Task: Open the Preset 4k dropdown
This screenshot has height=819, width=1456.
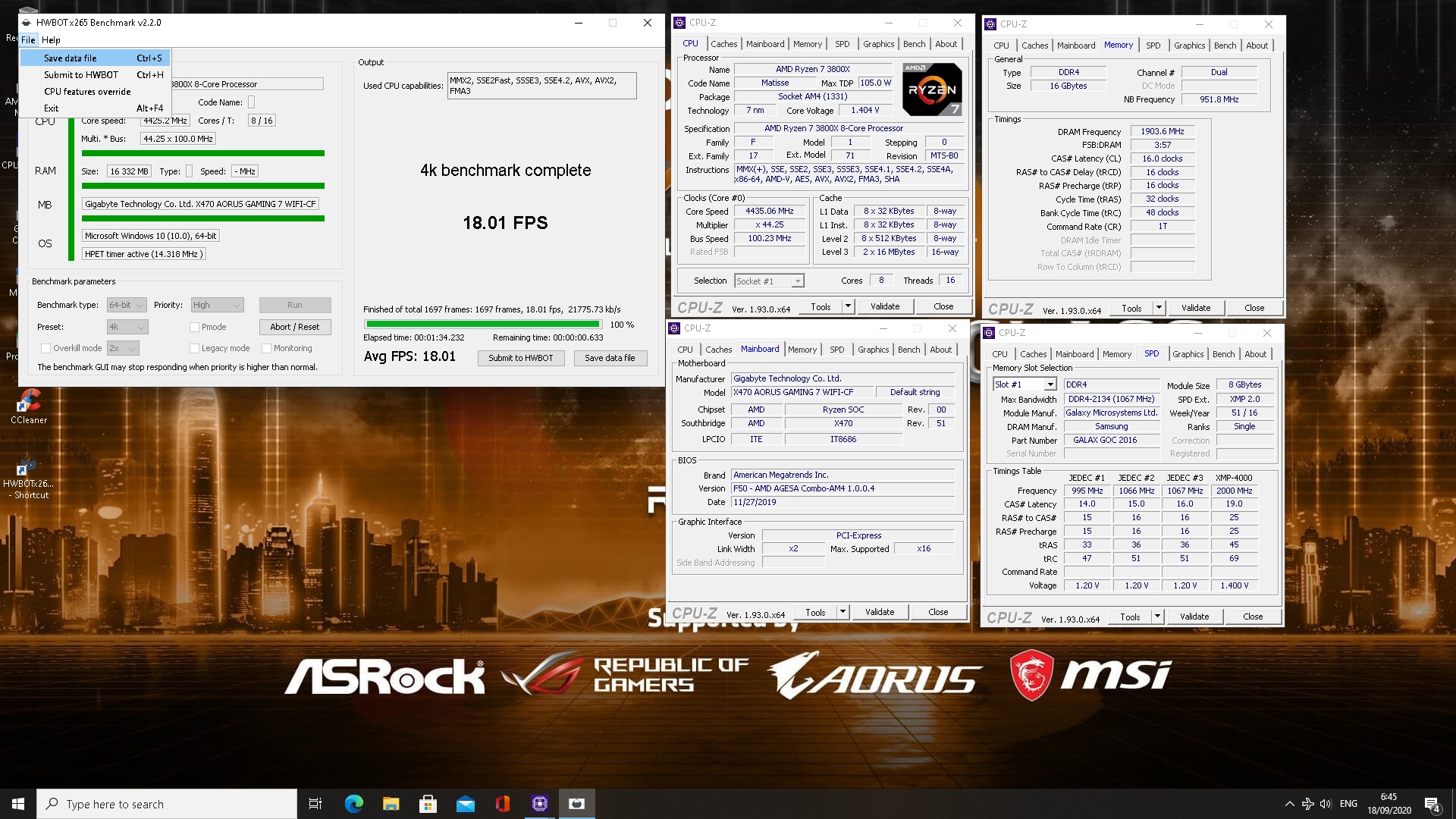Action: pyautogui.click(x=127, y=327)
